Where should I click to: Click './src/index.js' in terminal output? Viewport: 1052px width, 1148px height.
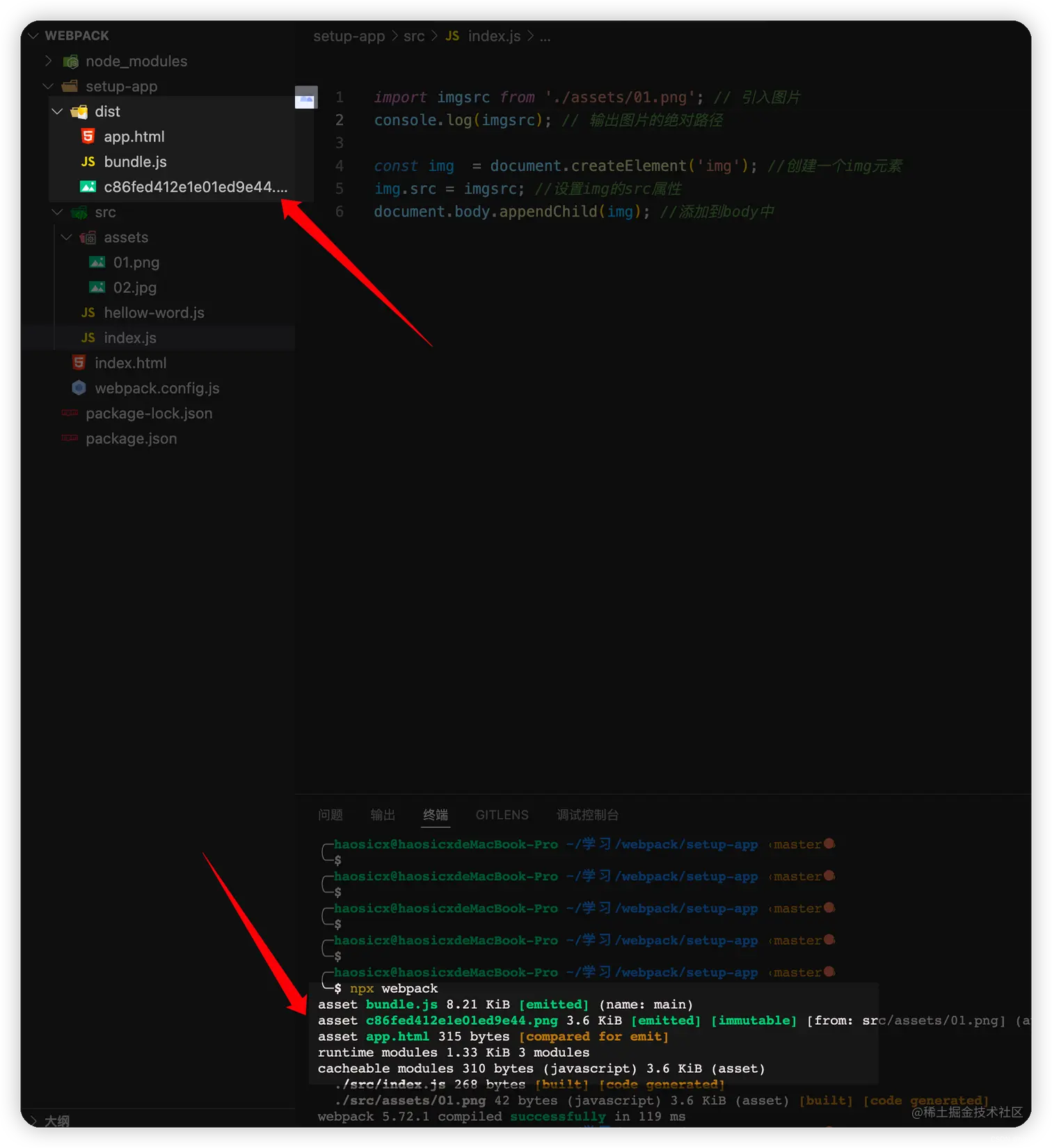(x=390, y=1085)
